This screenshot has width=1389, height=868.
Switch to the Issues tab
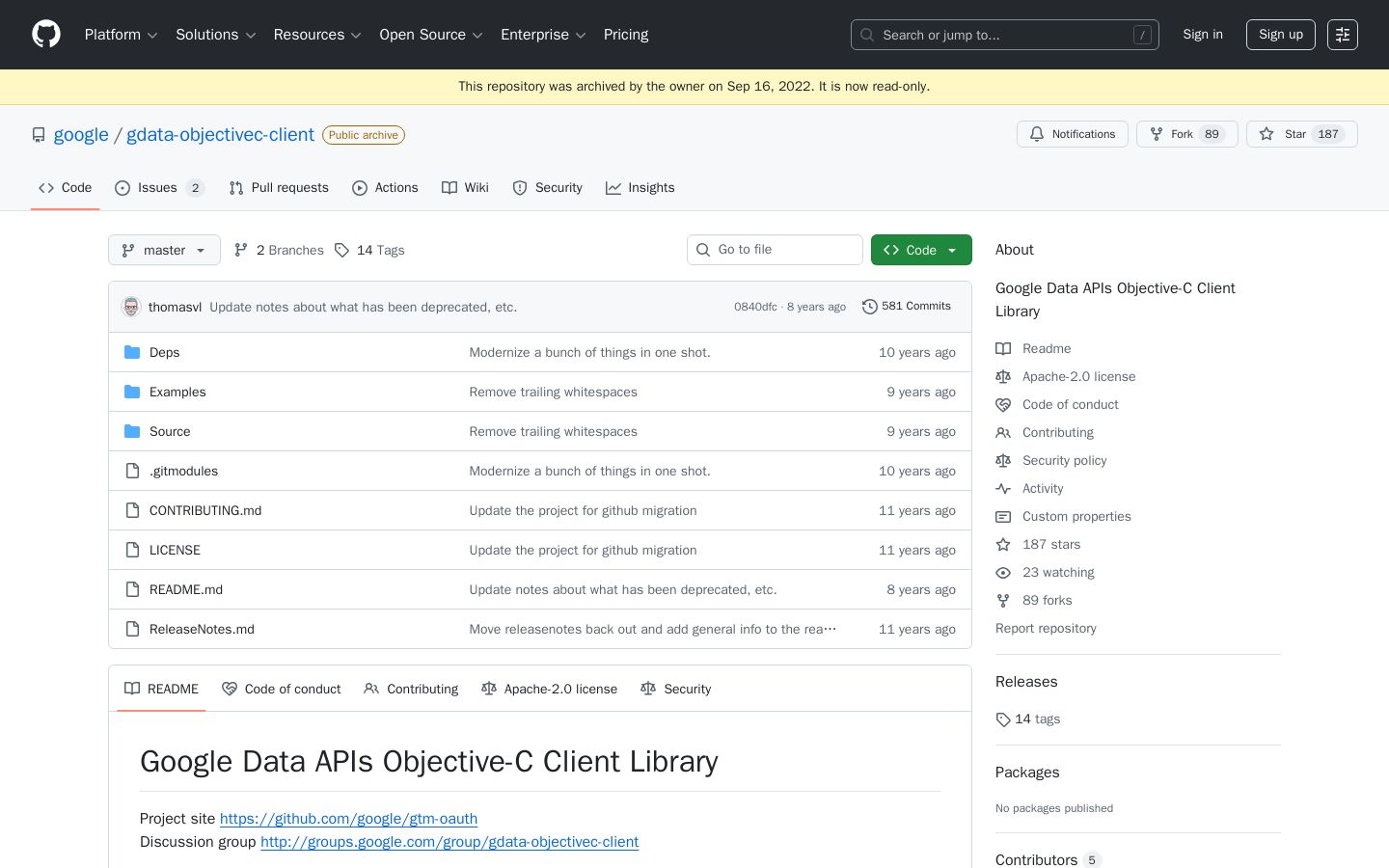(x=159, y=188)
